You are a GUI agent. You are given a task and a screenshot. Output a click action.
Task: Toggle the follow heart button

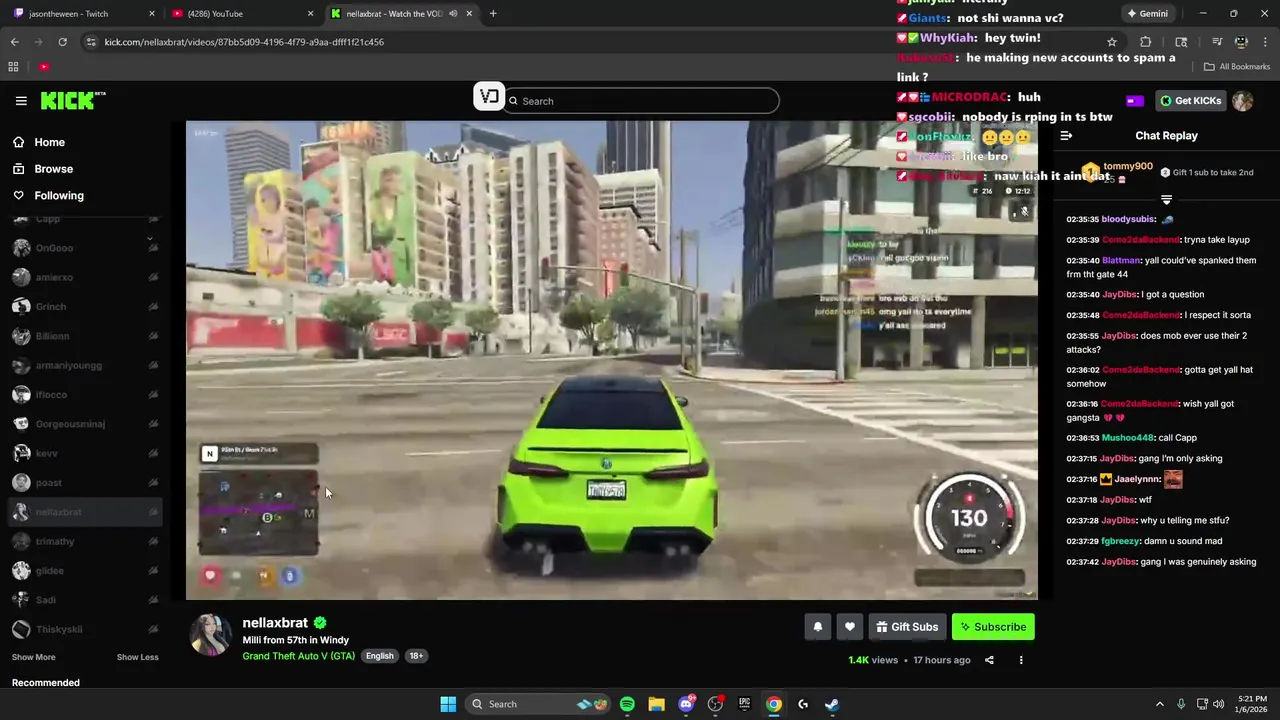pos(850,627)
